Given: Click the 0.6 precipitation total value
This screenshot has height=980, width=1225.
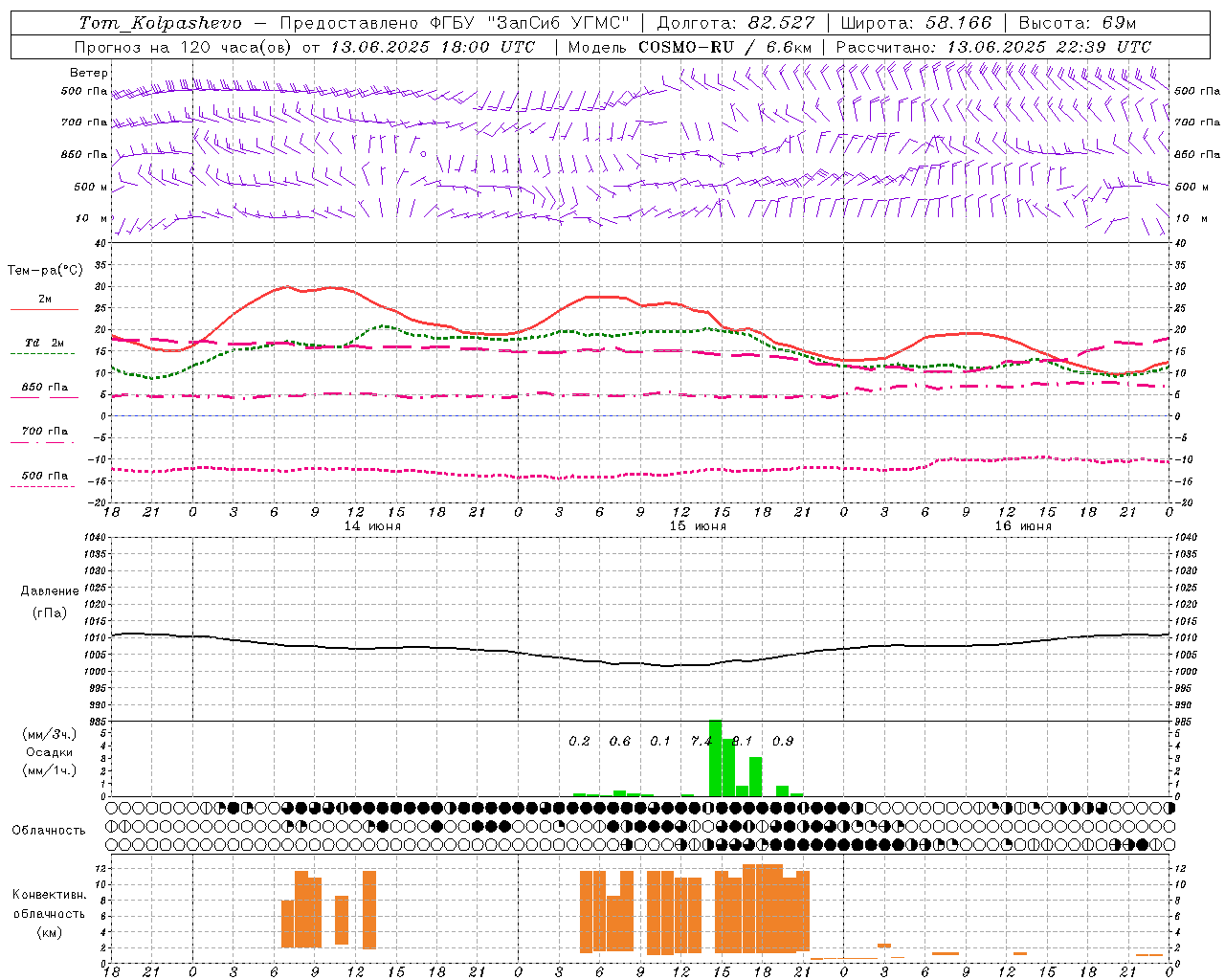Looking at the screenshot, I should pos(620,742).
